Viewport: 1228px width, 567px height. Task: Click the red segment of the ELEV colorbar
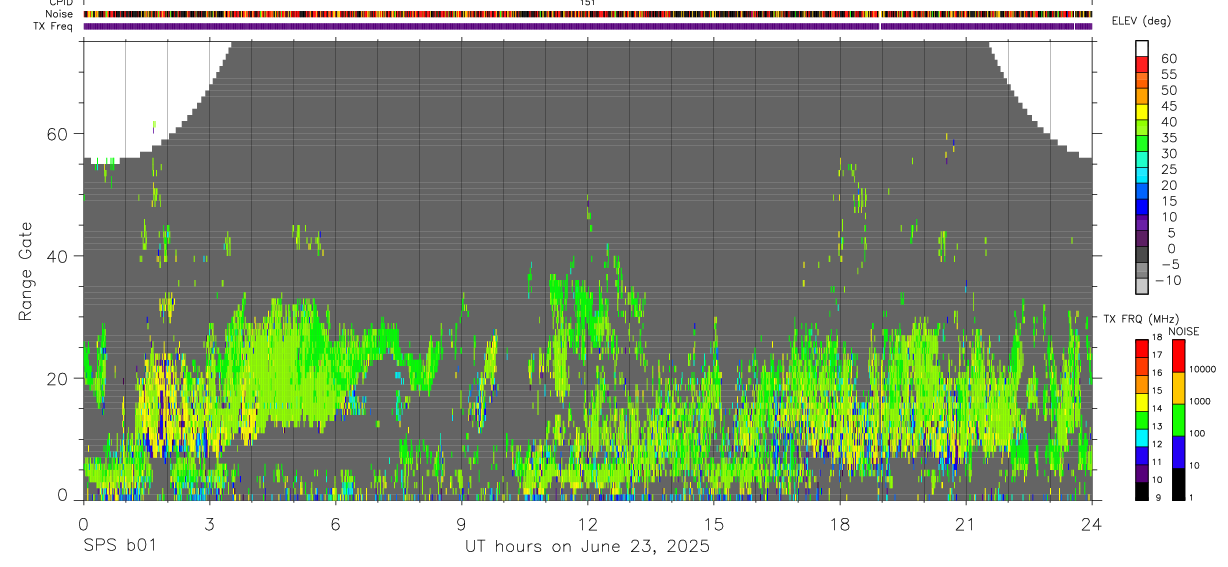(1142, 64)
